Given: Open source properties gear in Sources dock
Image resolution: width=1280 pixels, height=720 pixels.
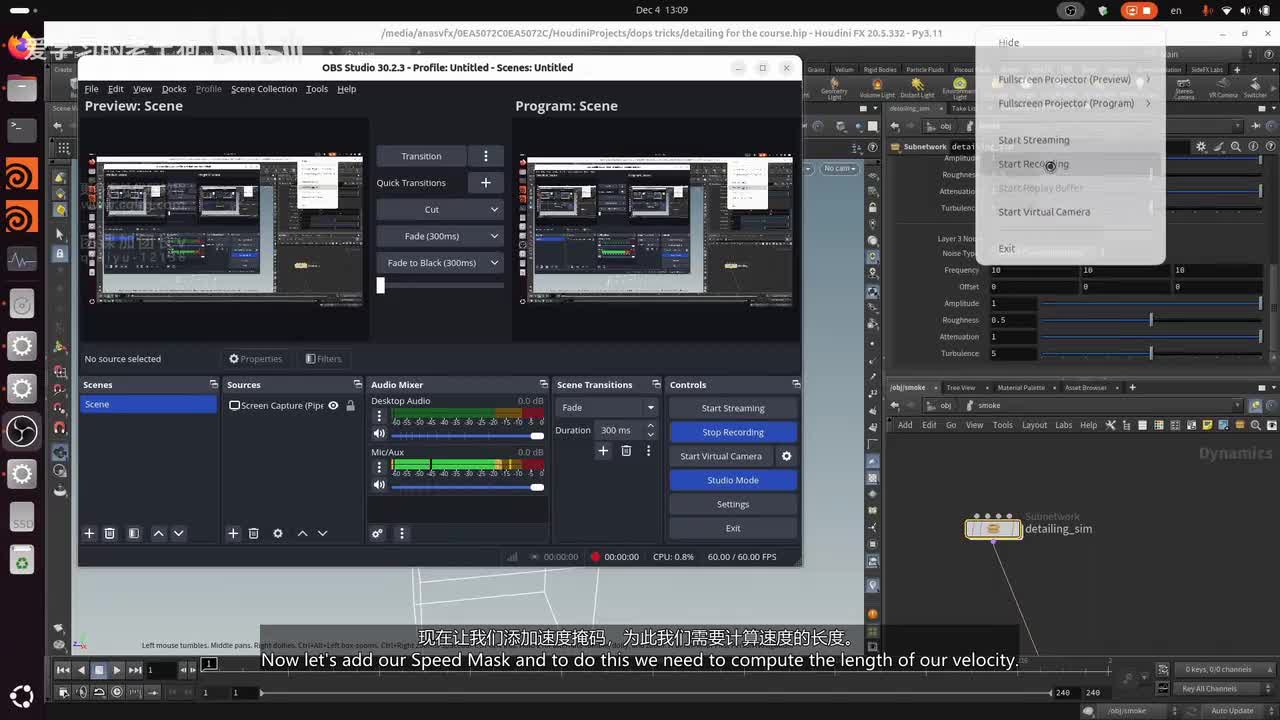Looking at the screenshot, I should tap(278, 534).
